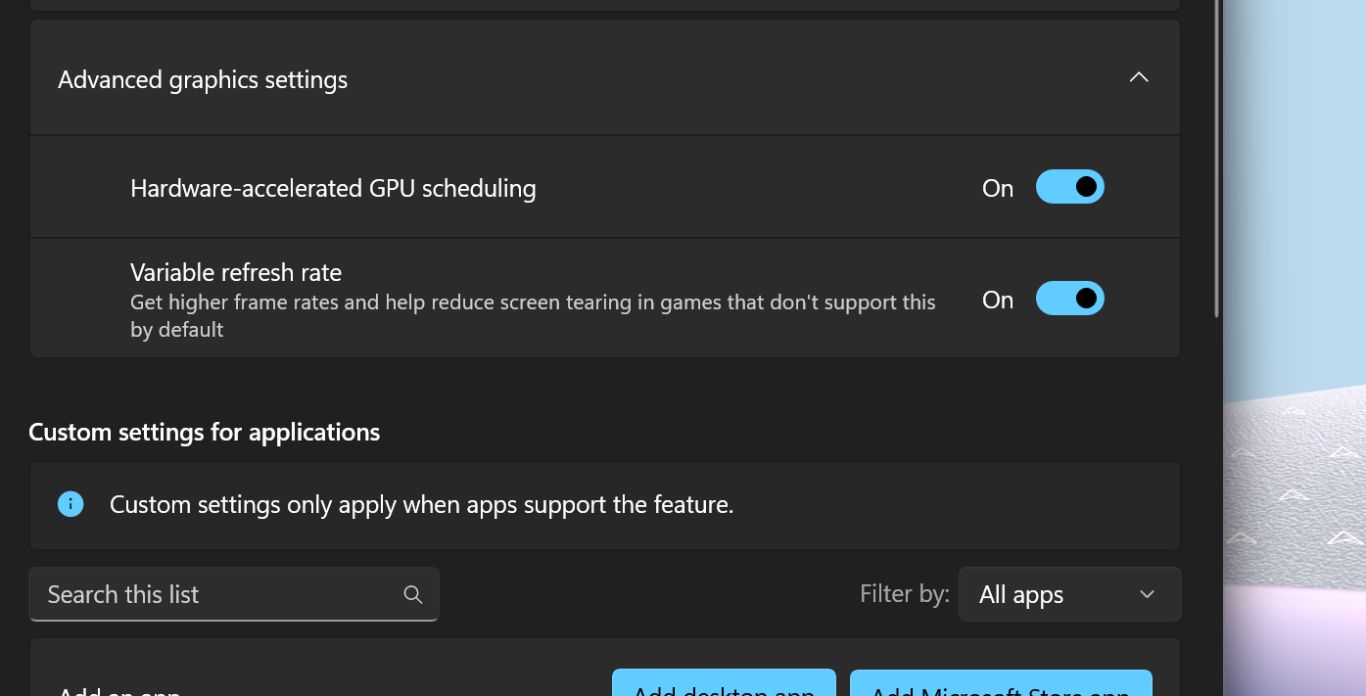Collapse the Advanced graphics settings chevron
Image resolution: width=1366 pixels, height=696 pixels.
tap(1138, 78)
